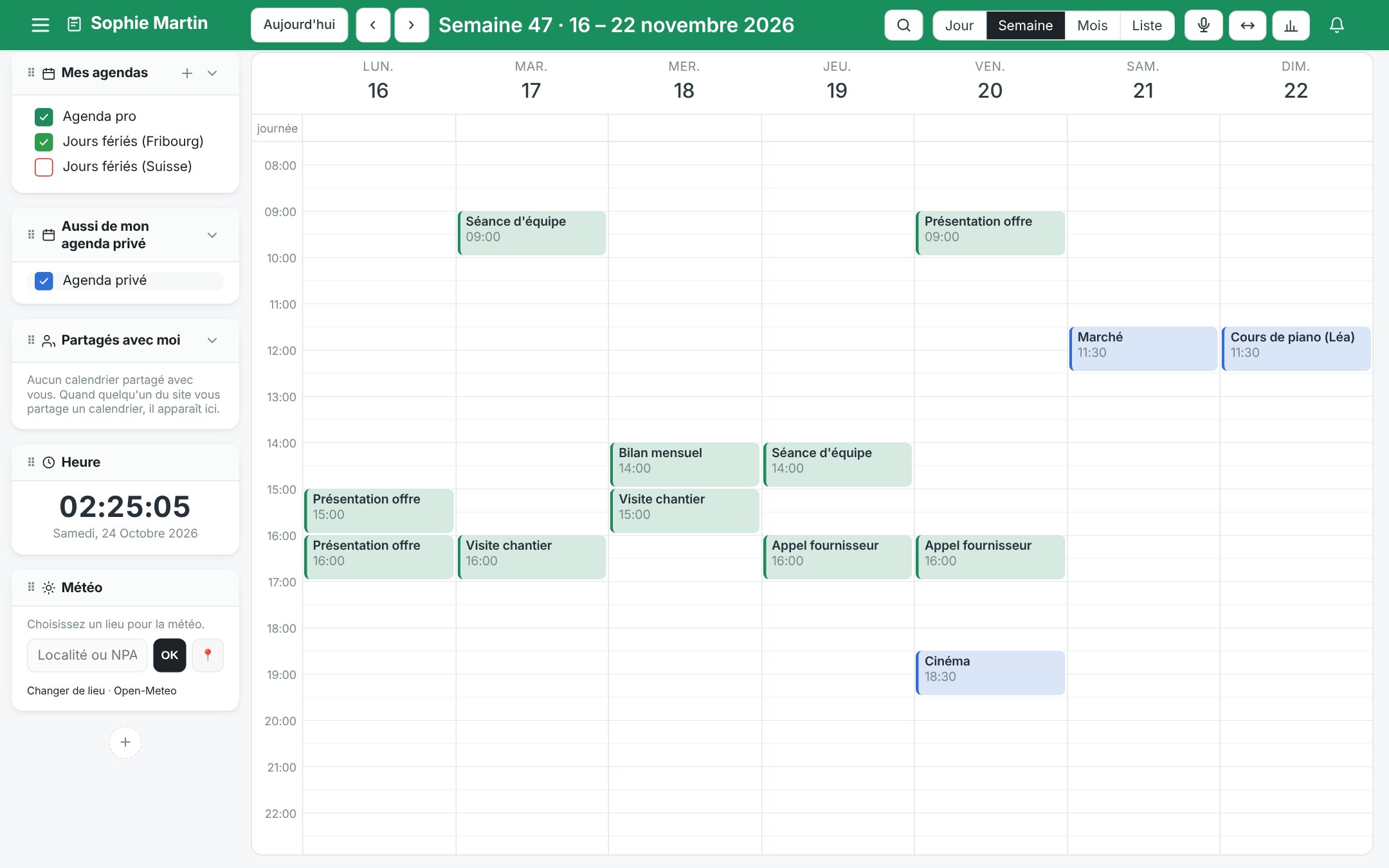Grab the Mes agendas drag handle
The image size is (1389, 868).
[x=31, y=73]
